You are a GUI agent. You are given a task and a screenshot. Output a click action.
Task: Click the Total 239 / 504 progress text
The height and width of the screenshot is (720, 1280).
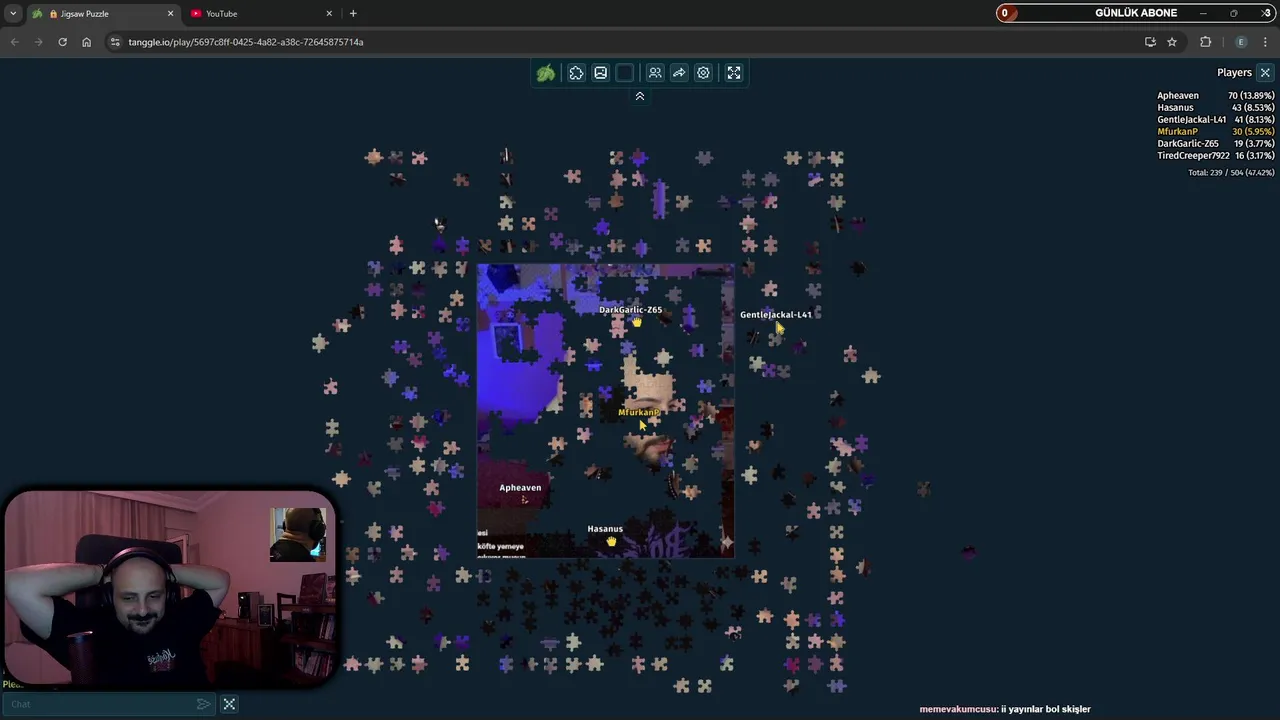point(1231,173)
